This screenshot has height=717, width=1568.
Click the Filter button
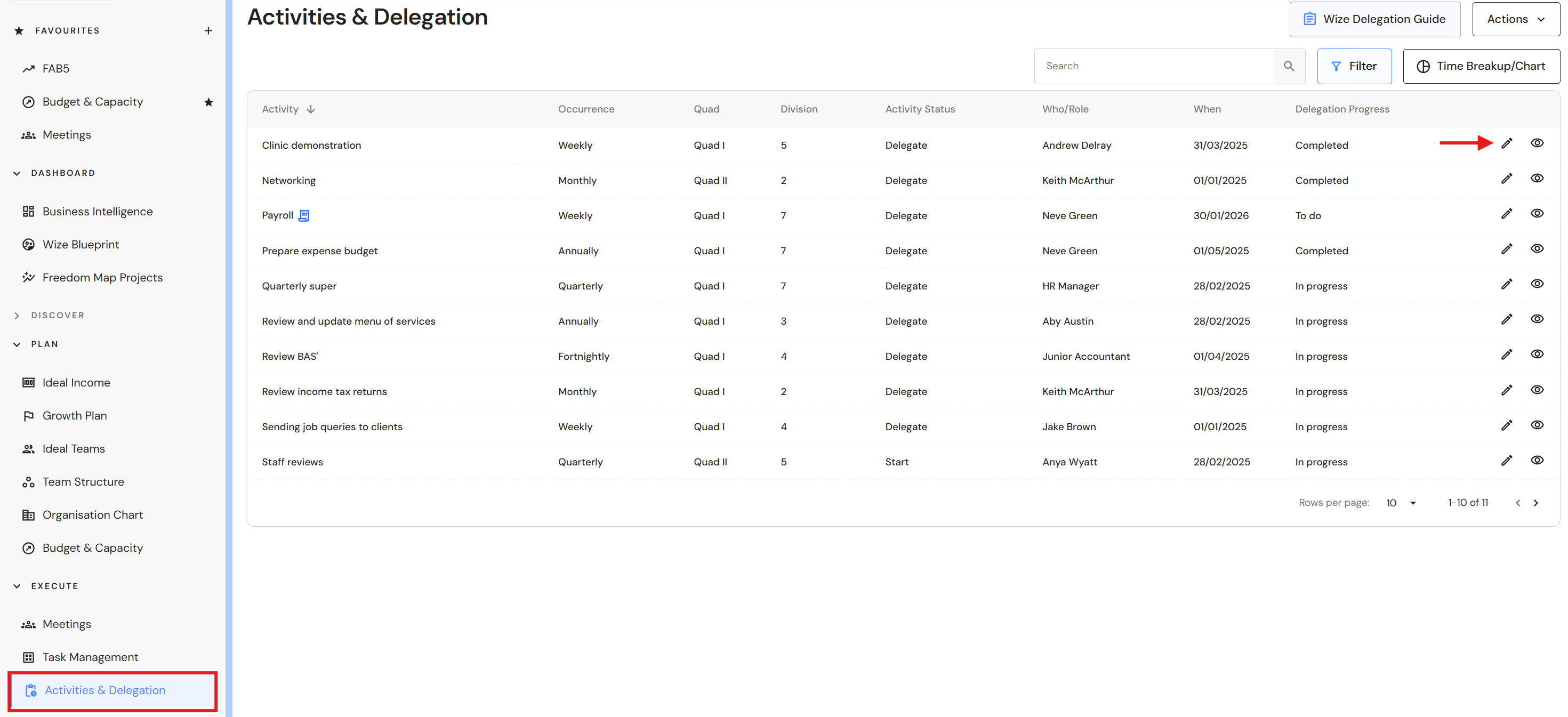pos(1354,66)
